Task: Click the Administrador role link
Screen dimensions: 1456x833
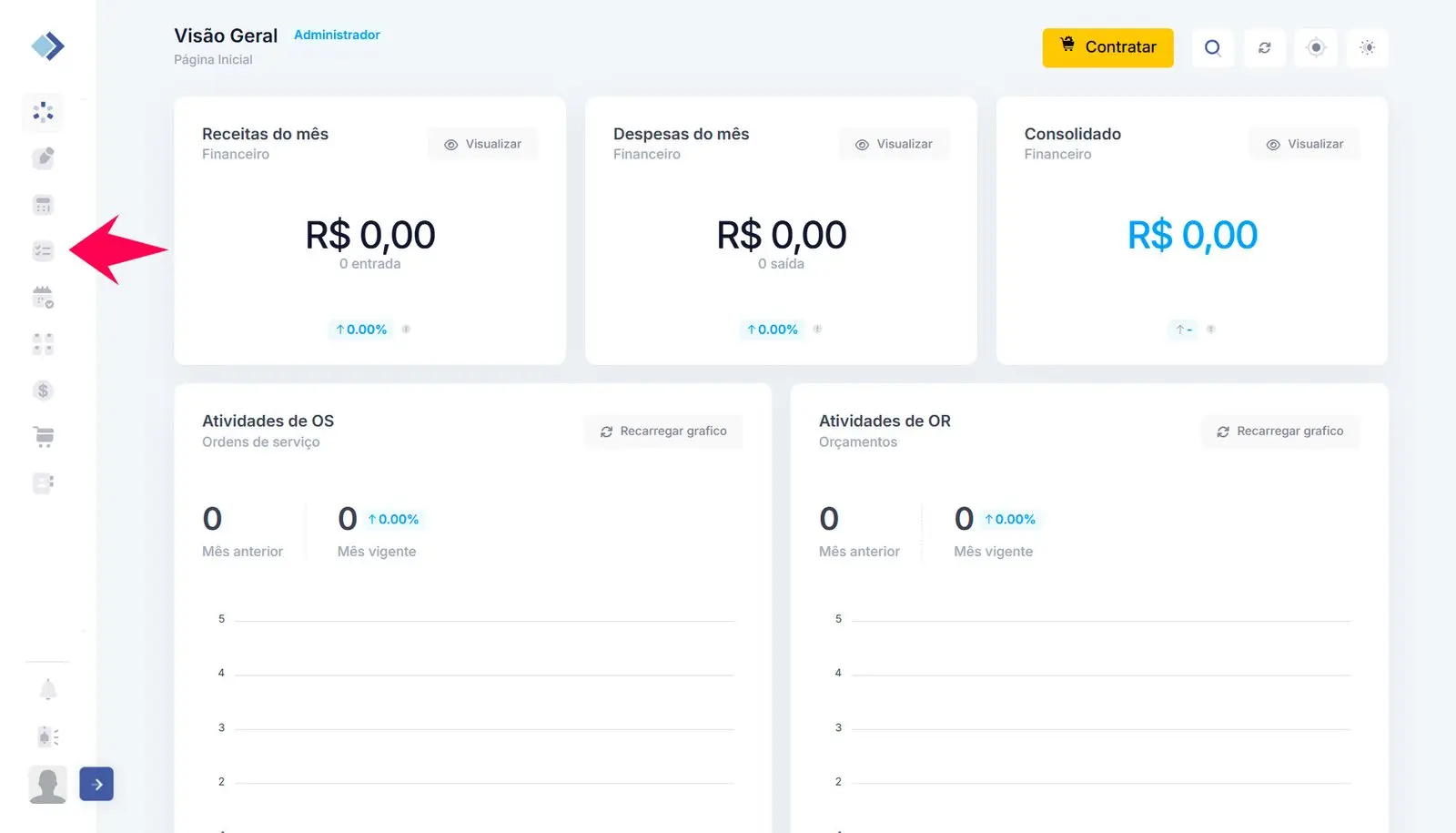Action: (x=337, y=35)
